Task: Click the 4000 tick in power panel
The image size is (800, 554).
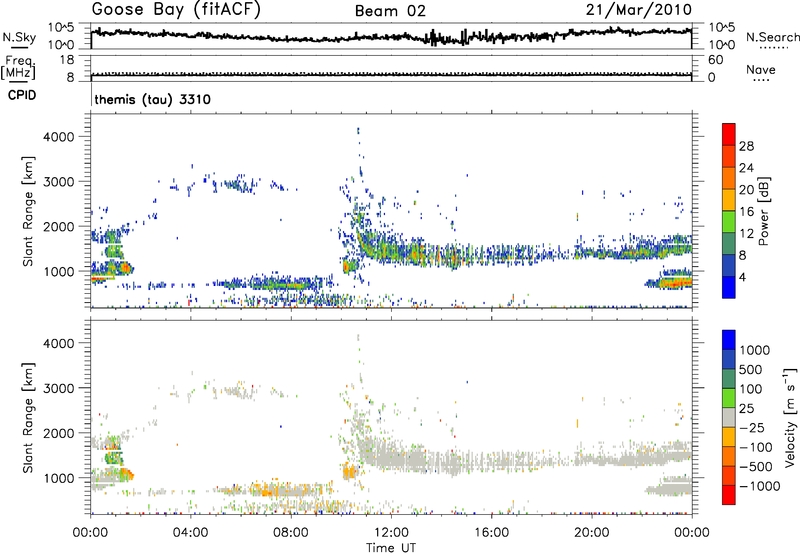Action: 58,137
